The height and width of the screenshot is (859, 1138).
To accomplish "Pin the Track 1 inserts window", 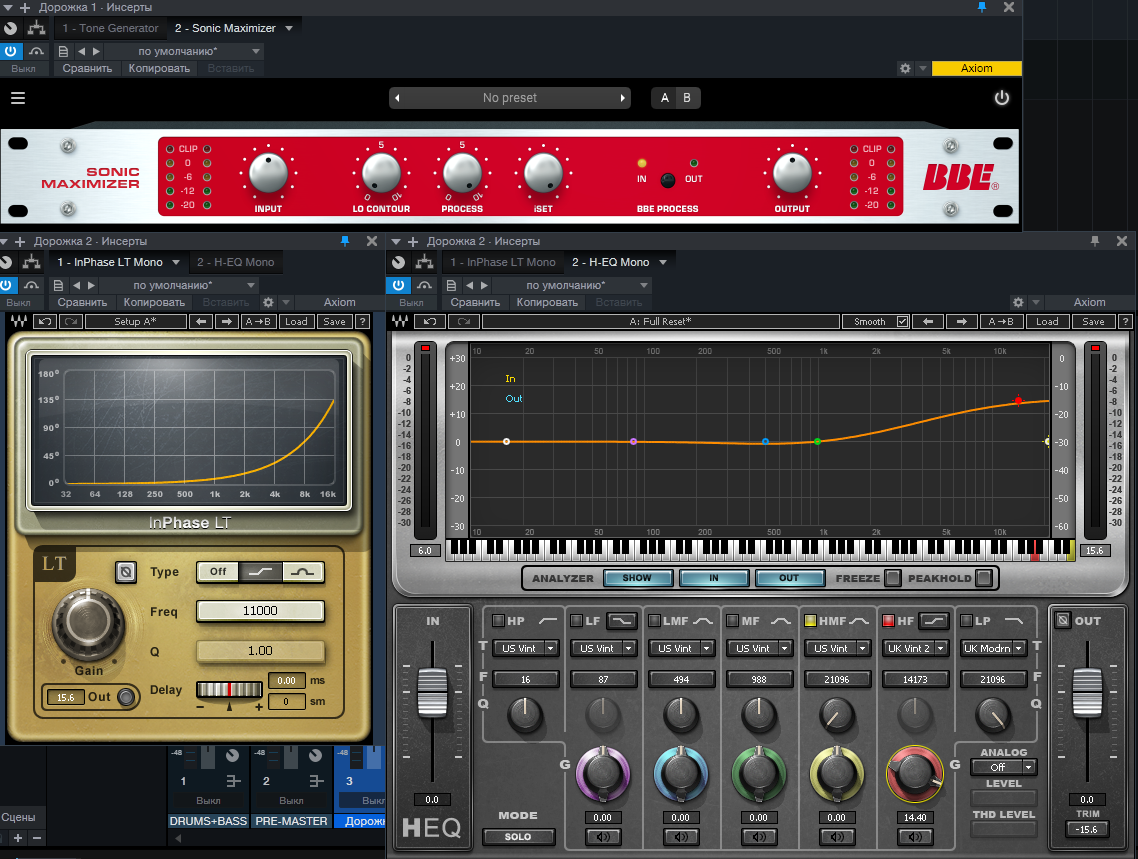I will (x=982, y=7).
